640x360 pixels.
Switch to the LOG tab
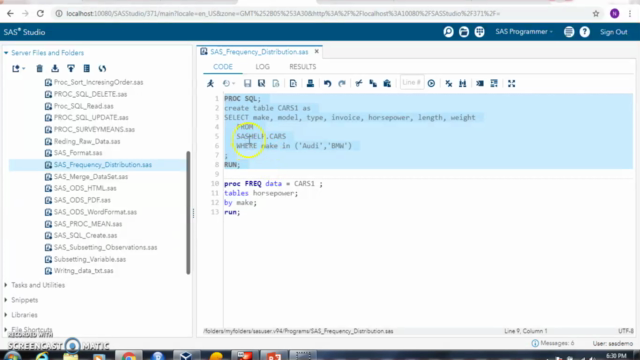coord(262,67)
